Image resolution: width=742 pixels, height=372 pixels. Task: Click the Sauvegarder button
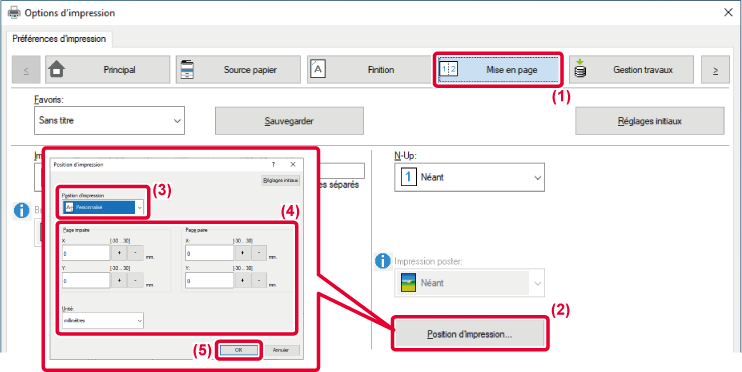click(289, 121)
